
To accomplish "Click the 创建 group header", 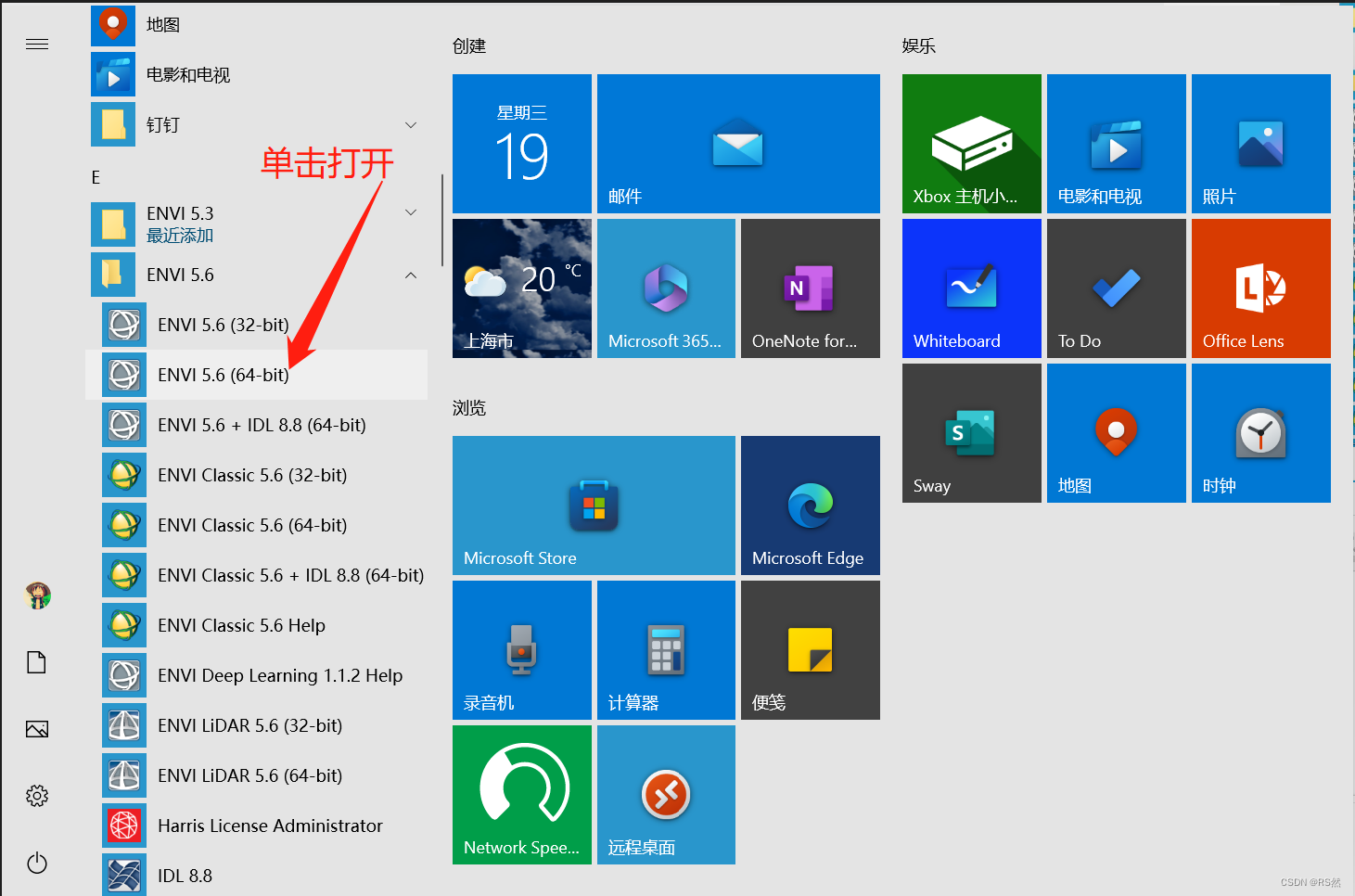I will [x=469, y=46].
